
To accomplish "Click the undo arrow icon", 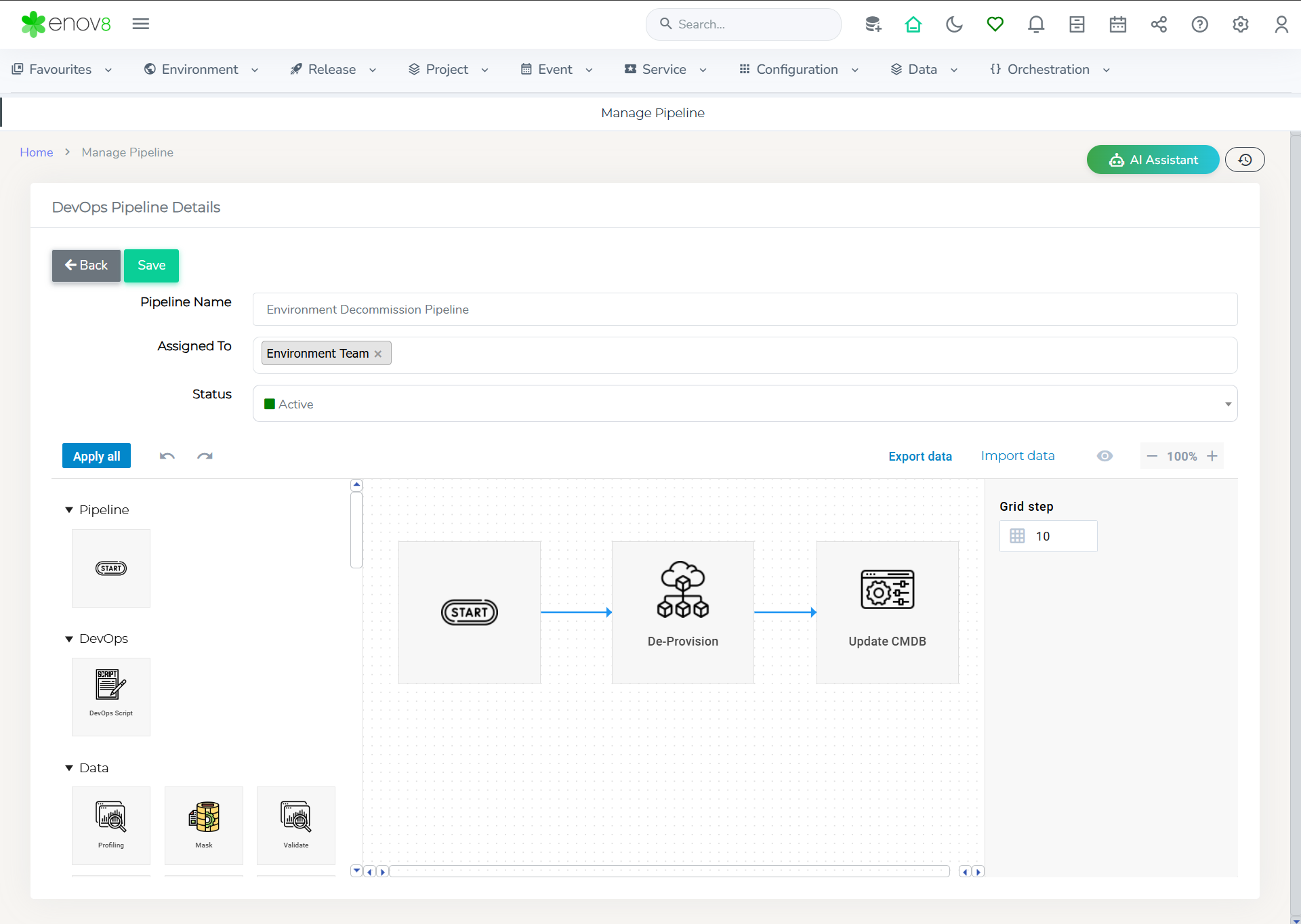I will pyautogui.click(x=167, y=456).
